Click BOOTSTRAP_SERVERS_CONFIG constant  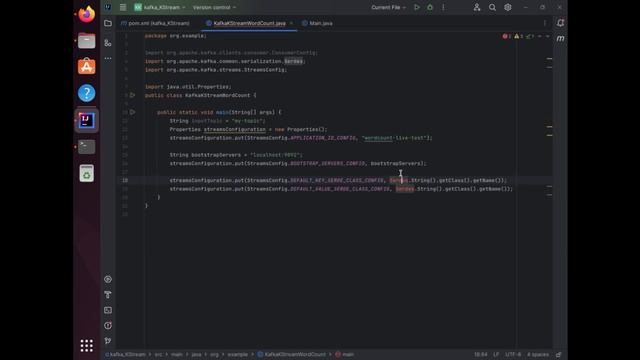(x=327, y=163)
